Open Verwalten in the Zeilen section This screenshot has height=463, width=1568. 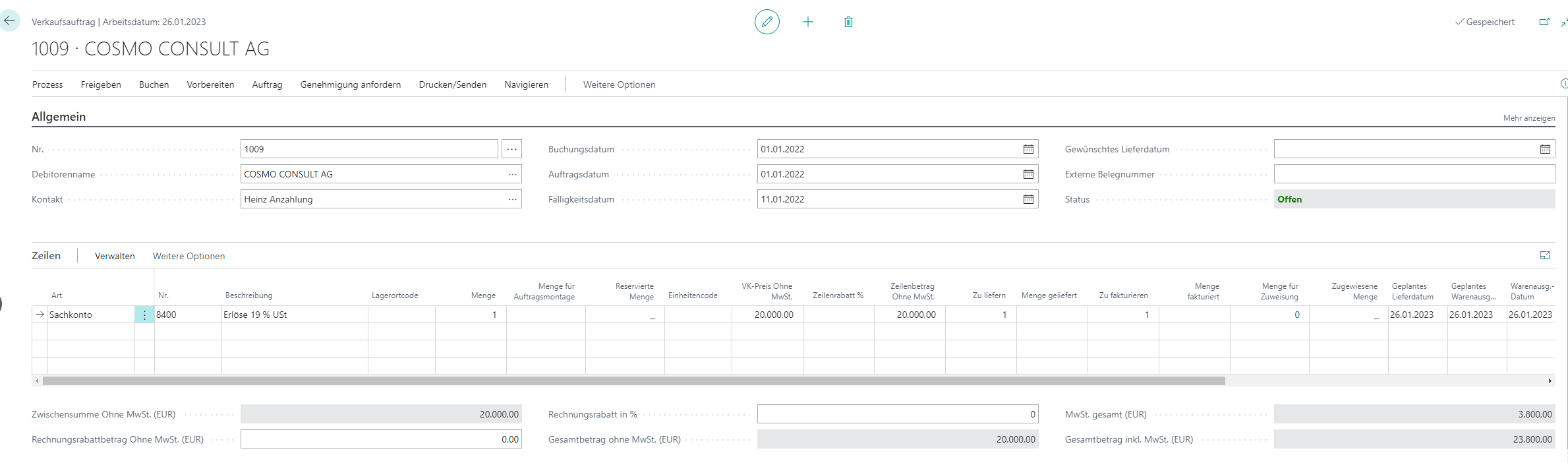(115, 256)
